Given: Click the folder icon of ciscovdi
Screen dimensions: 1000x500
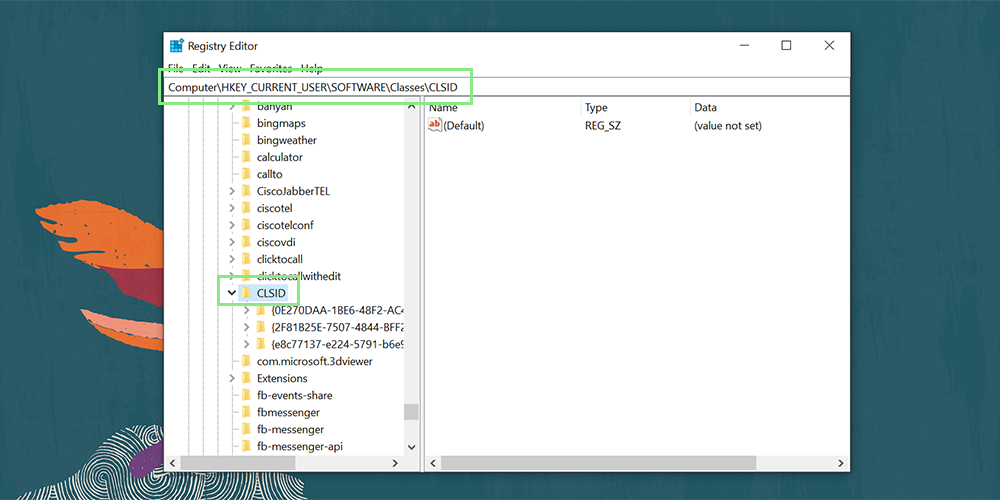Looking at the screenshot, I should point(246,242).
